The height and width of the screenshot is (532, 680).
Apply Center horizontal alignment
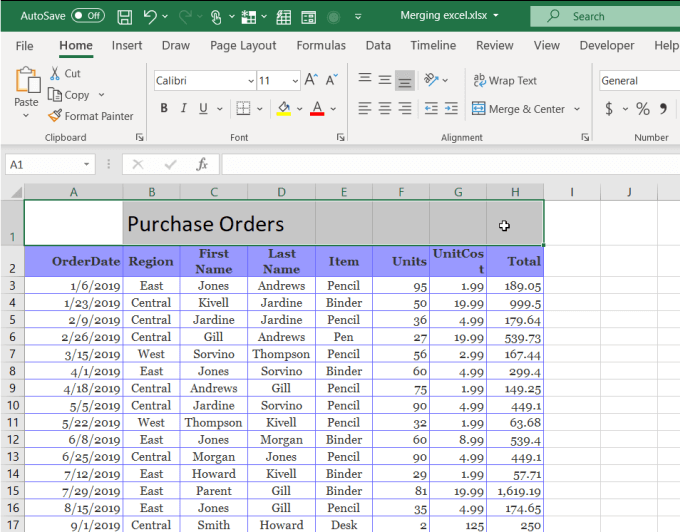click(x=384, y=109)
